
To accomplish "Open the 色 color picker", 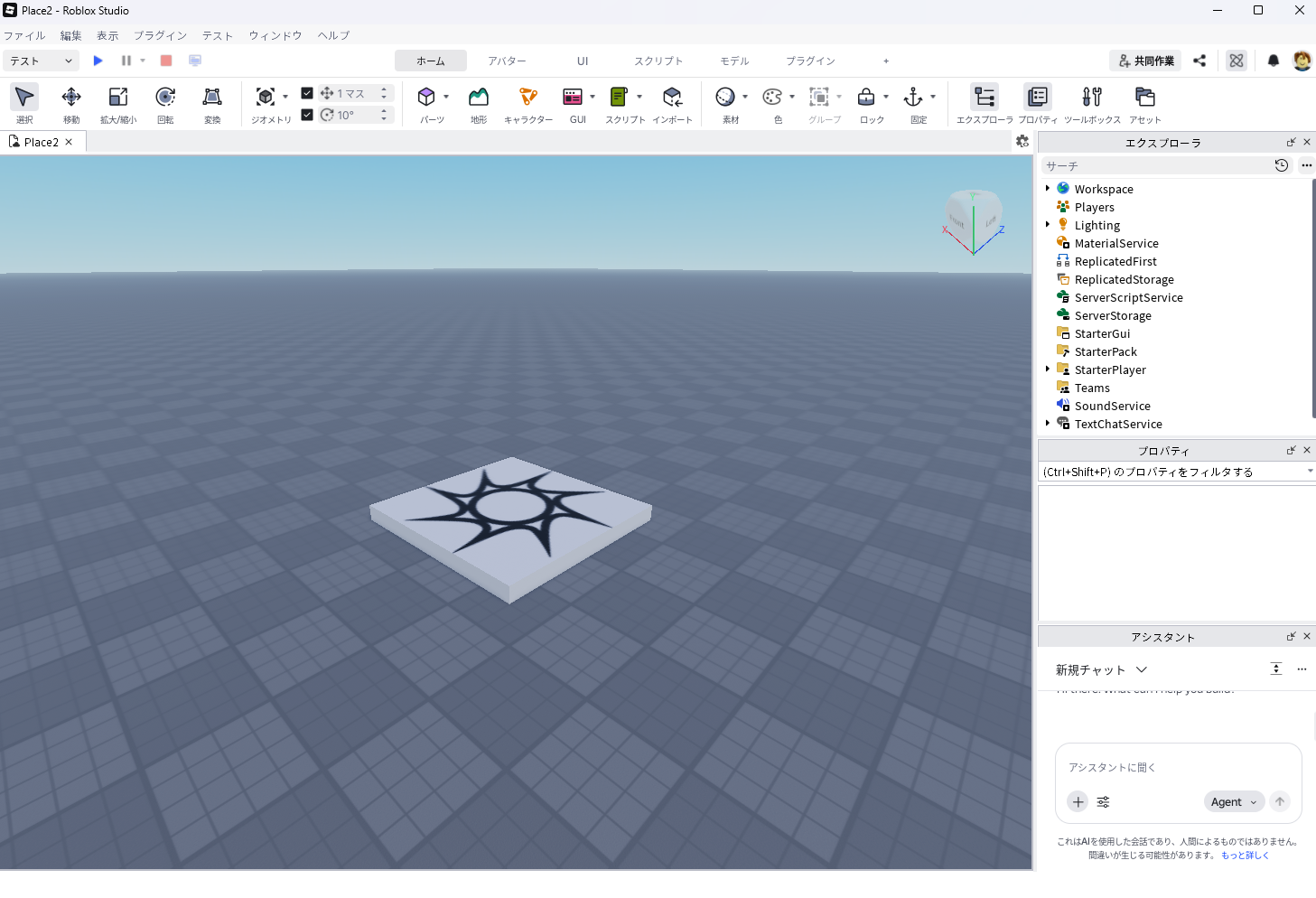I will (x=773, y=103).
